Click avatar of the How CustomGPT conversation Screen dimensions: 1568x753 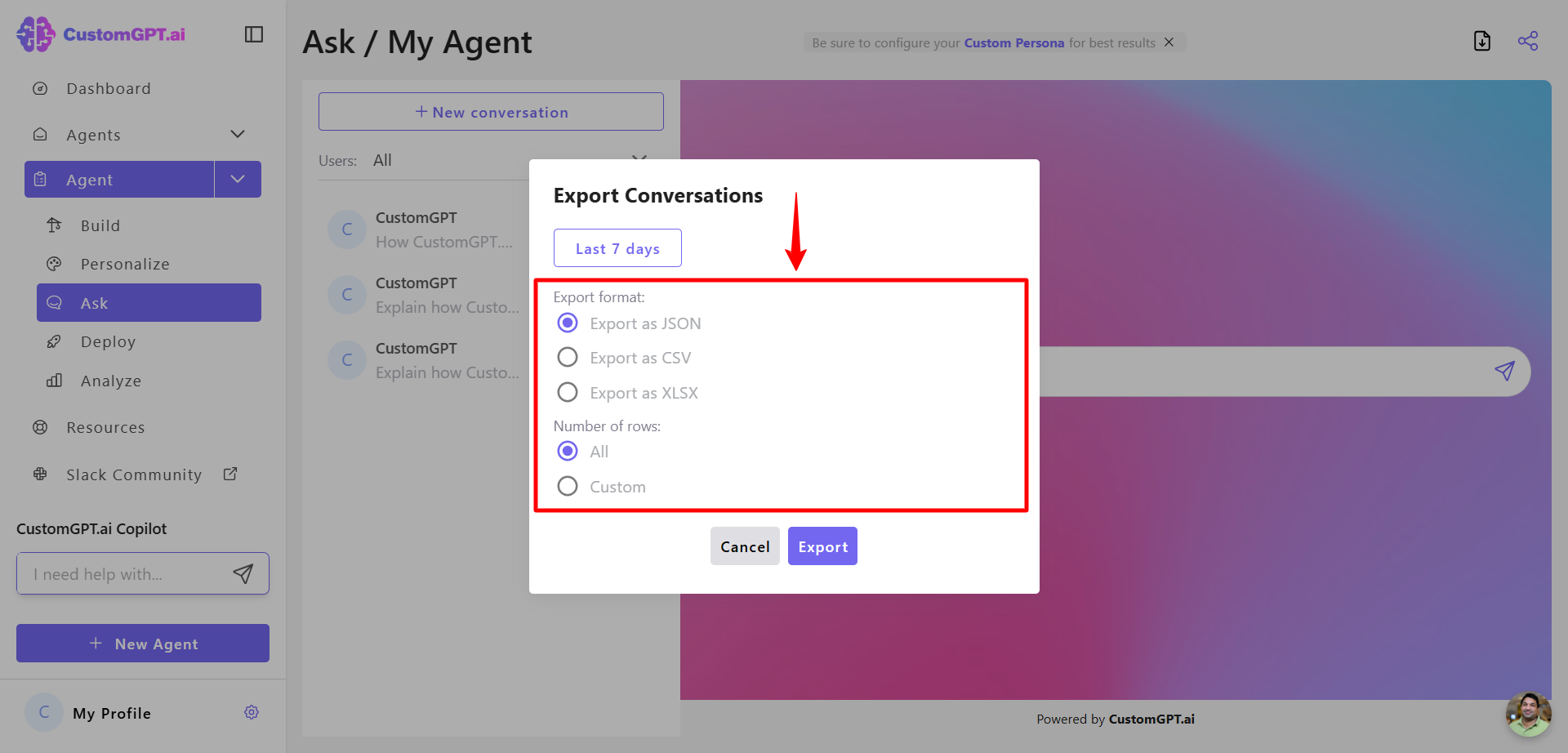(347, 229)
